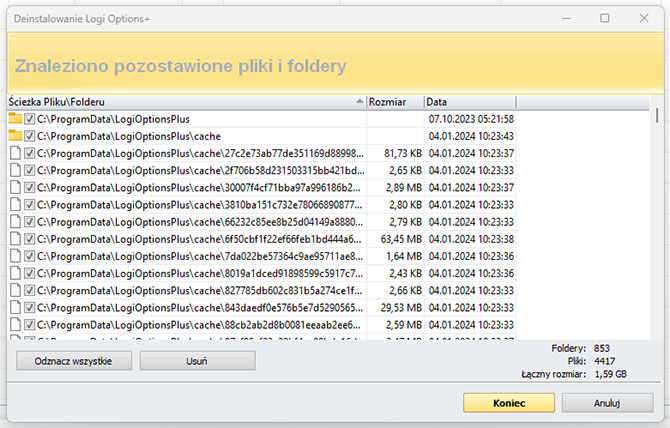Sort list by Data column header
Viewport: 670px width, 428px height.
coord(470,102)
